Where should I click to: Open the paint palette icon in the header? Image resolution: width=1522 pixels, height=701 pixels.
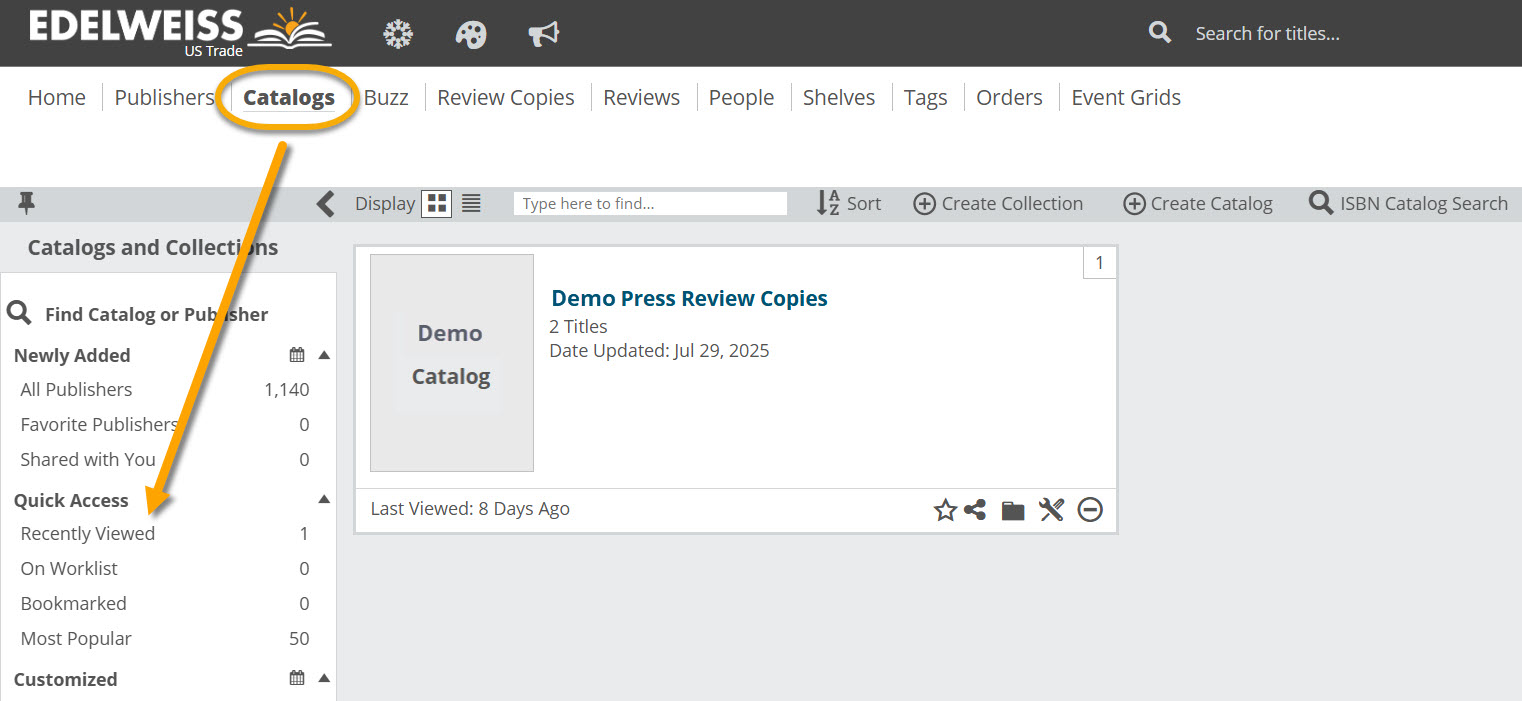point(470,35)
